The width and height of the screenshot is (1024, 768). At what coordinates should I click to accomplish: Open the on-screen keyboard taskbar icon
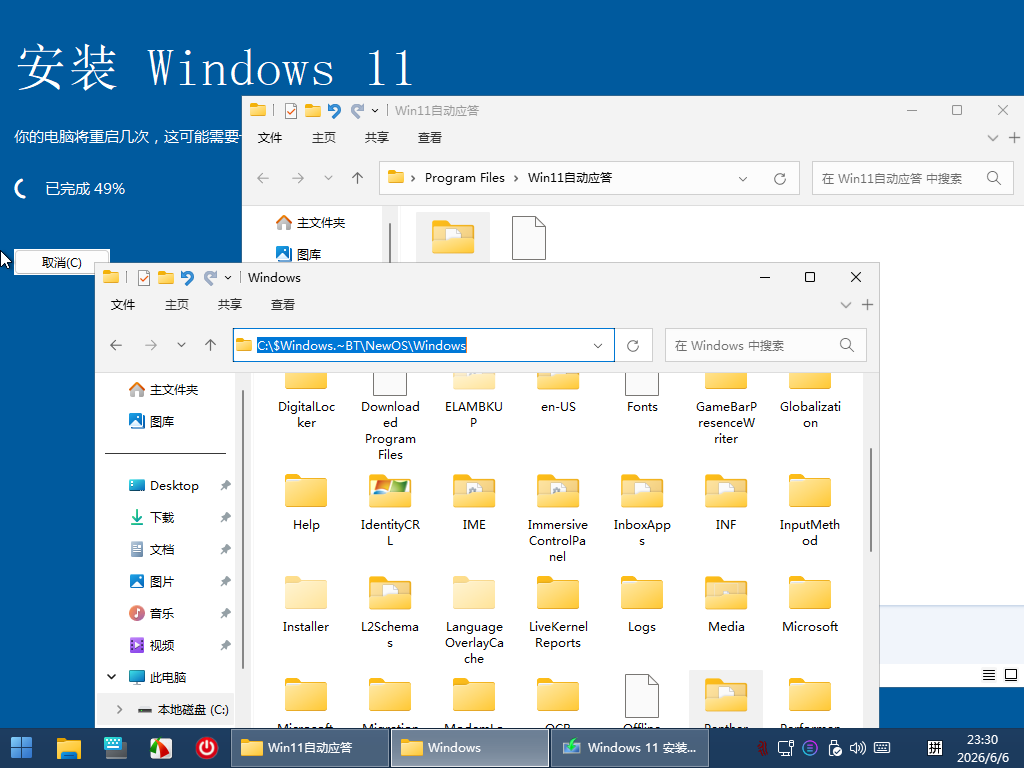coord(115,748)
